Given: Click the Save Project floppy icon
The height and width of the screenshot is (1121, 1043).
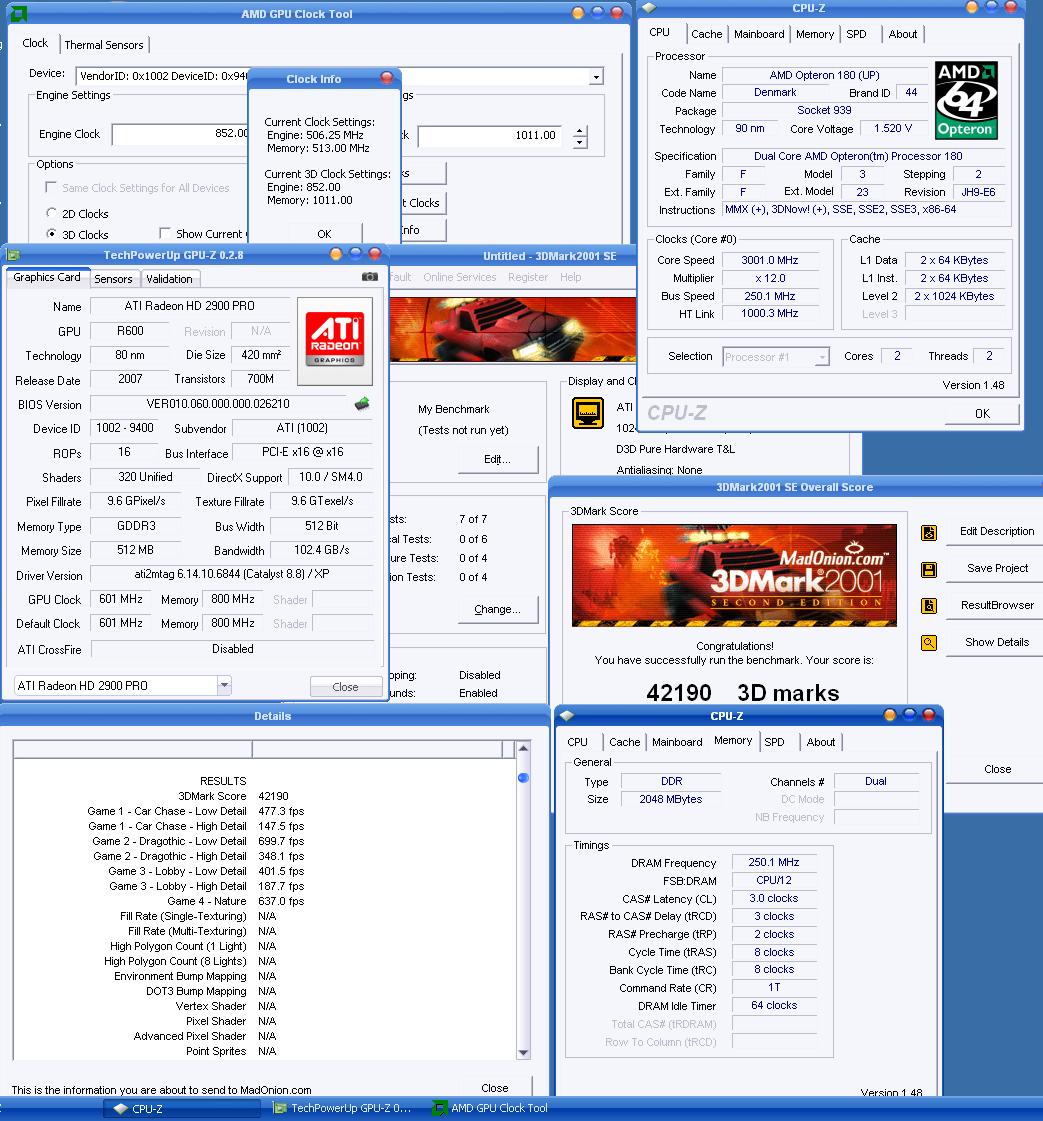Looking at the screenshot, I should pos(929,570).
